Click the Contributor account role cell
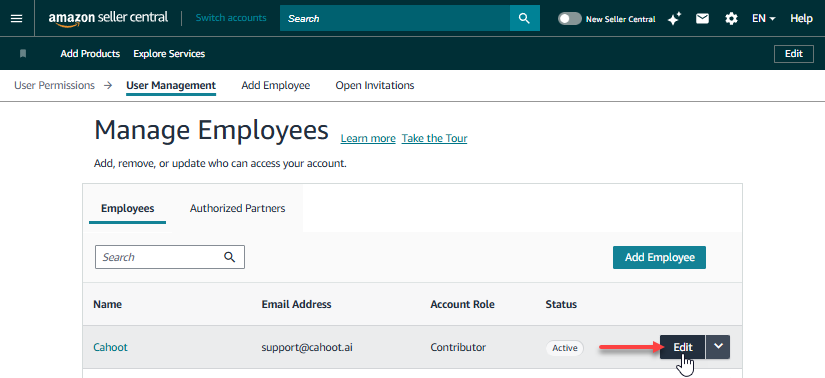 pos(458,347)
